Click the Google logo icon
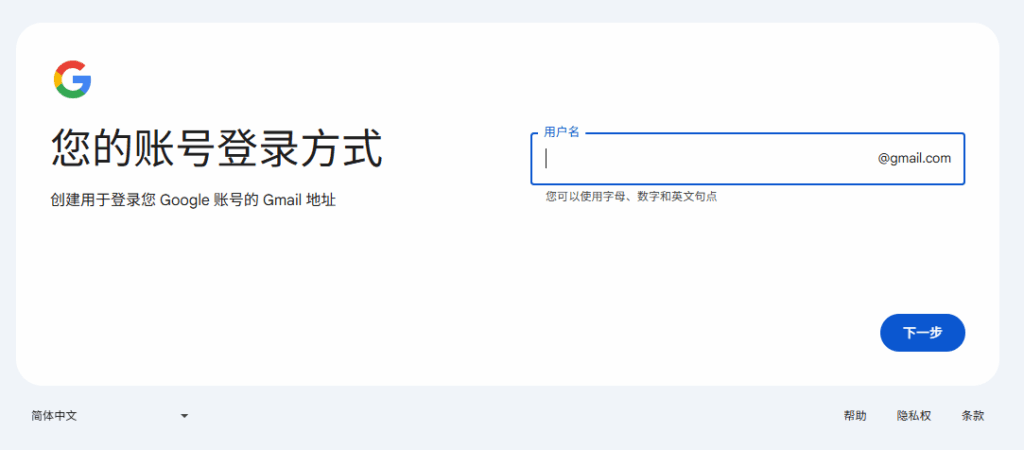This screenshot has width=1024, height=450. (72, 80)
